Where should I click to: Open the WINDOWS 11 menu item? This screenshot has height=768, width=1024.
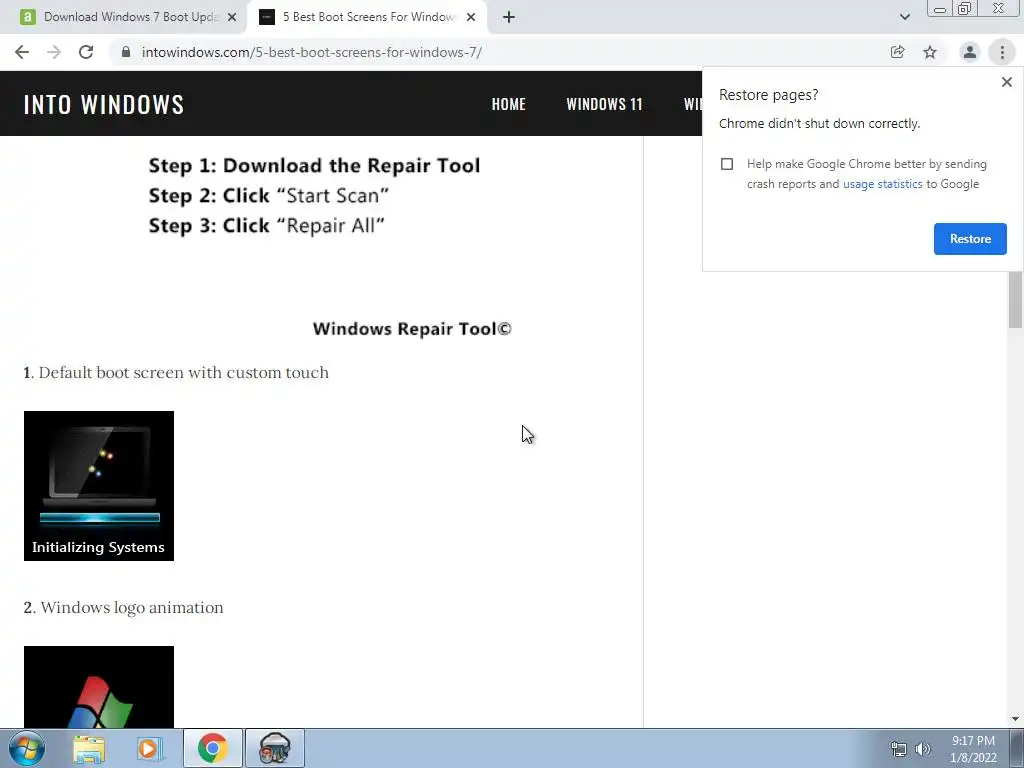coord(604,104)
